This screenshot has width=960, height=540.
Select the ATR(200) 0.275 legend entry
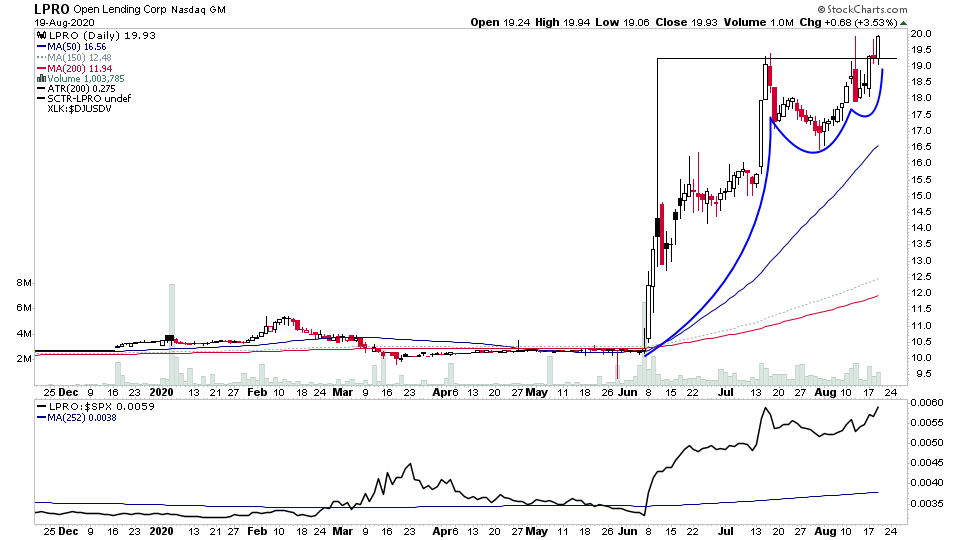[x=81, y=89]
